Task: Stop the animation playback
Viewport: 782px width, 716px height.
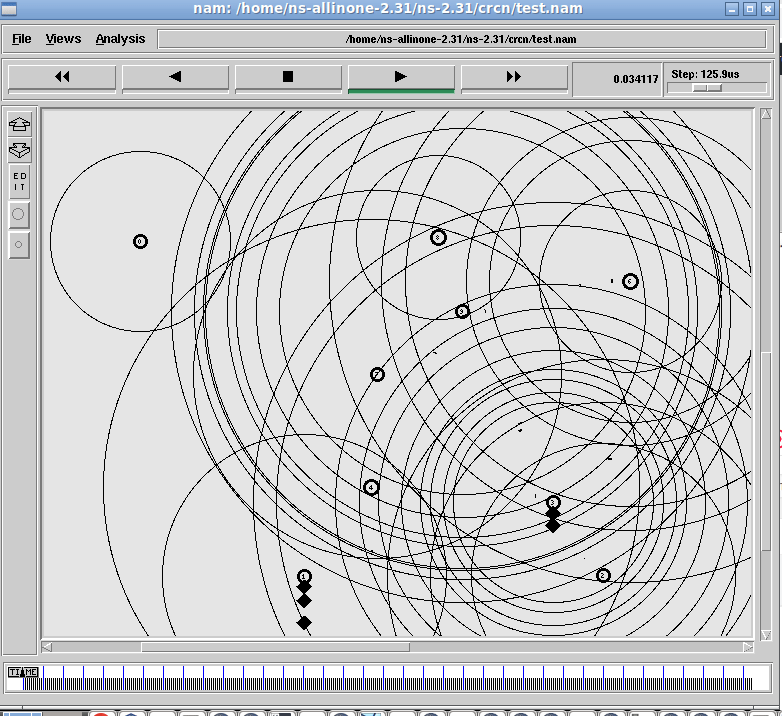Action: [288, 77]
